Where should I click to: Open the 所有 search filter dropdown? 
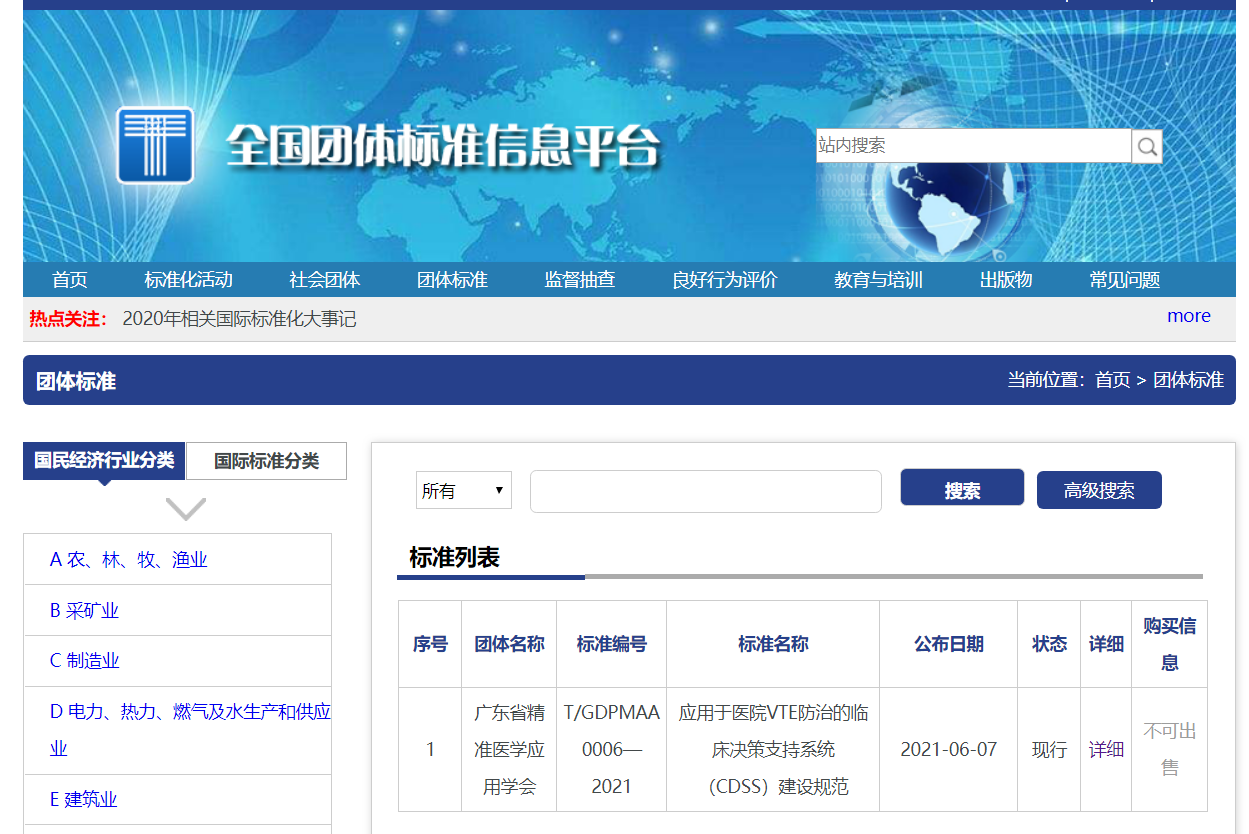[x=463, y=491]
